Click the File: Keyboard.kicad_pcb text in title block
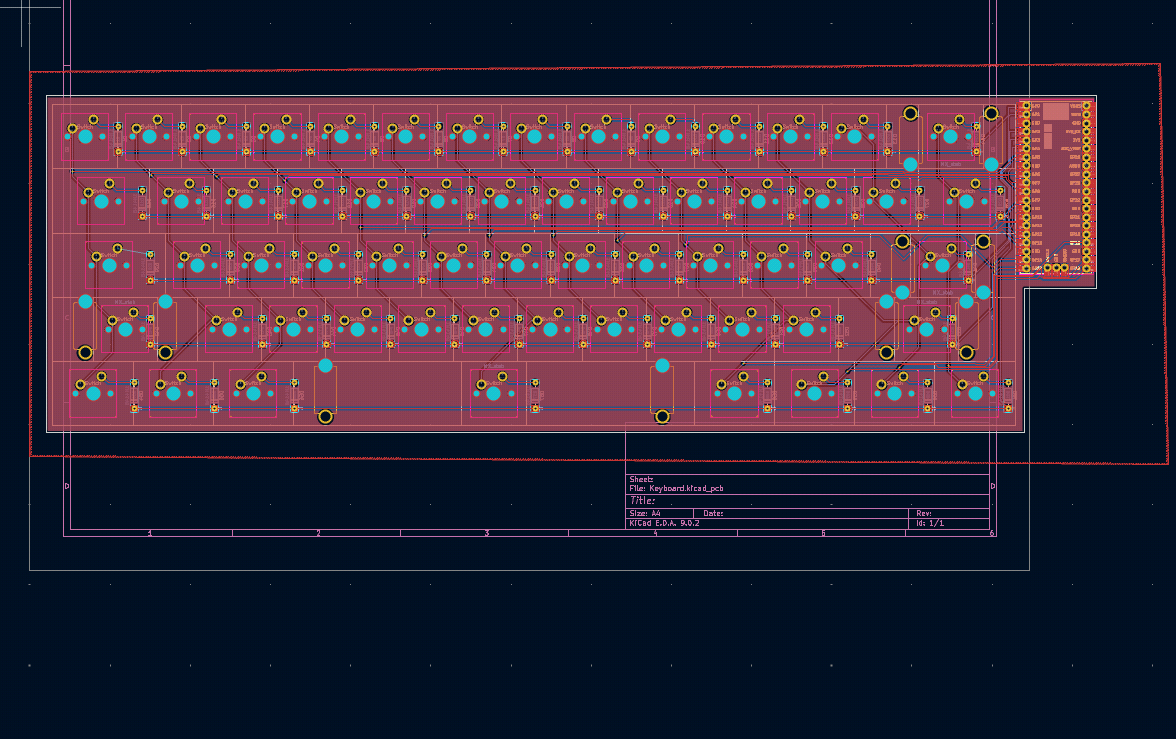Viewport: 1176px width, 739px height. [675, 488]
